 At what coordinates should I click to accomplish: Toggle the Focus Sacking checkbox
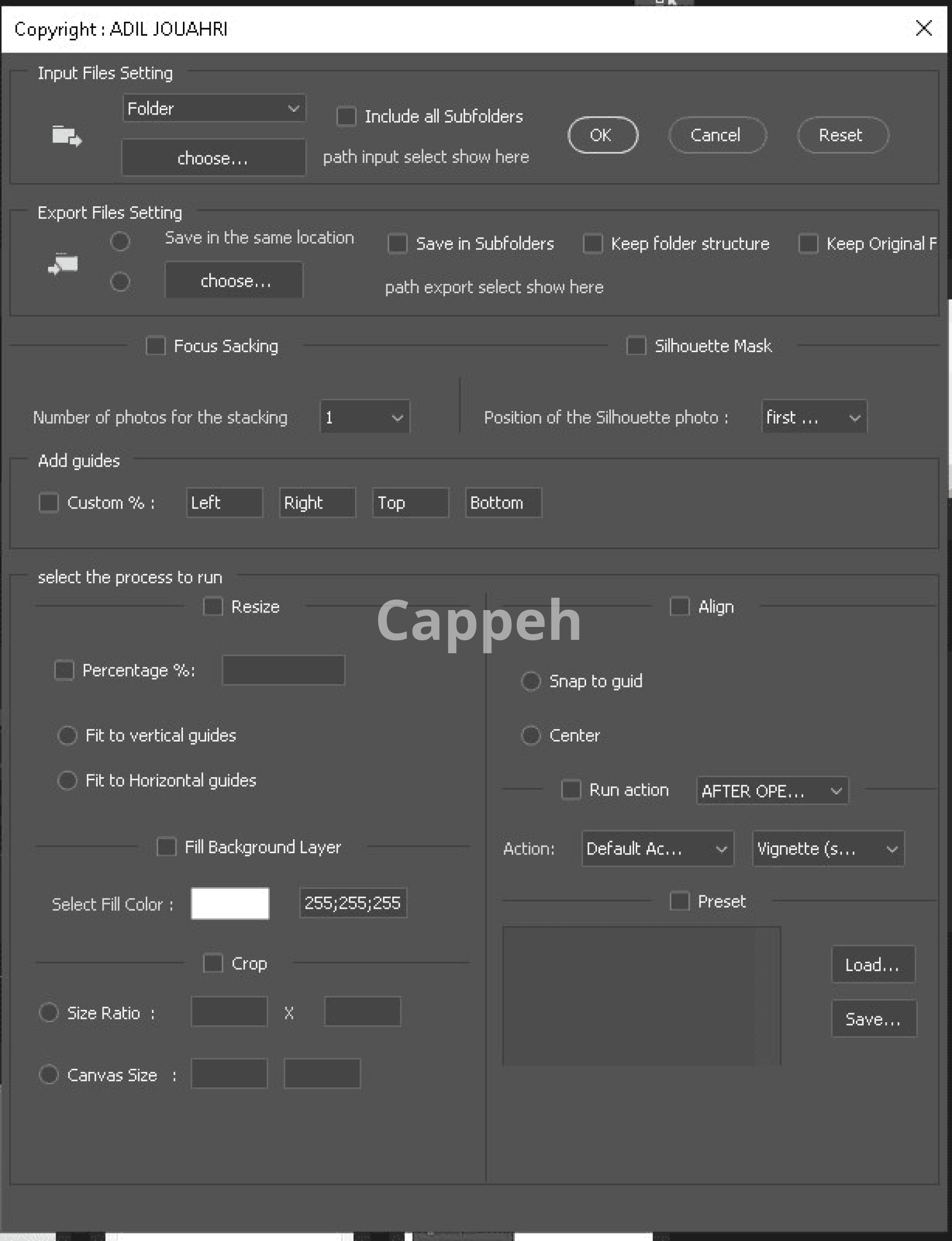pos(155,346)
